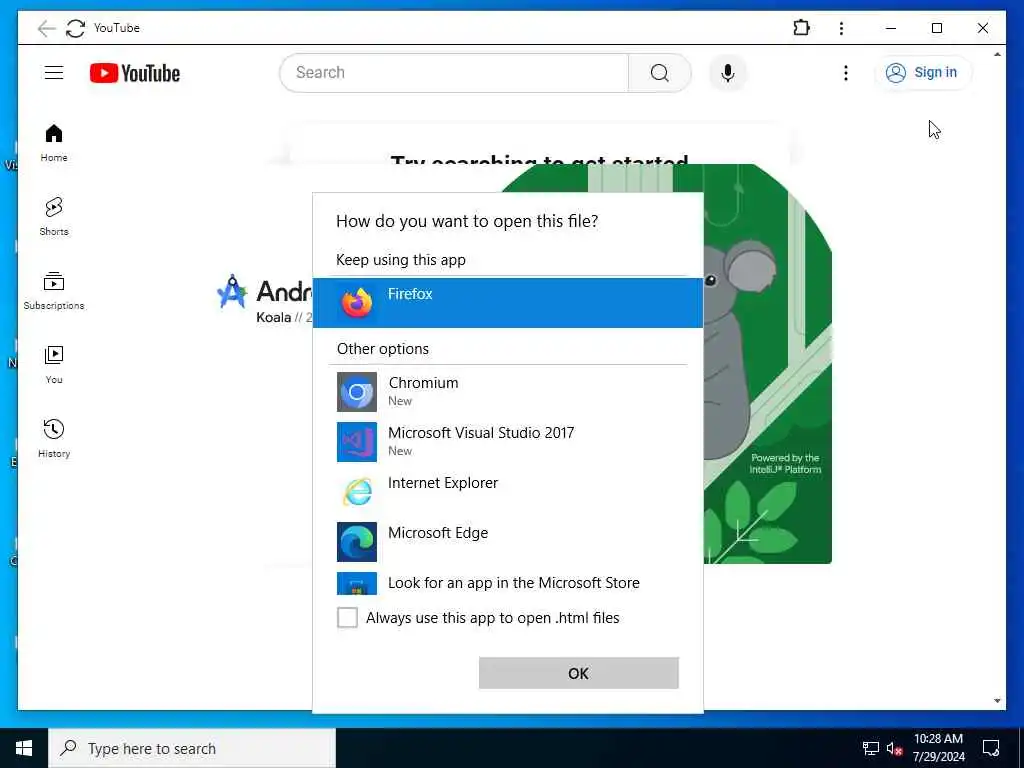The width and height of the screenshot is (1024, 768).
Task: Open the extensions puzzle icon
Action: click(x=801, y=28)
